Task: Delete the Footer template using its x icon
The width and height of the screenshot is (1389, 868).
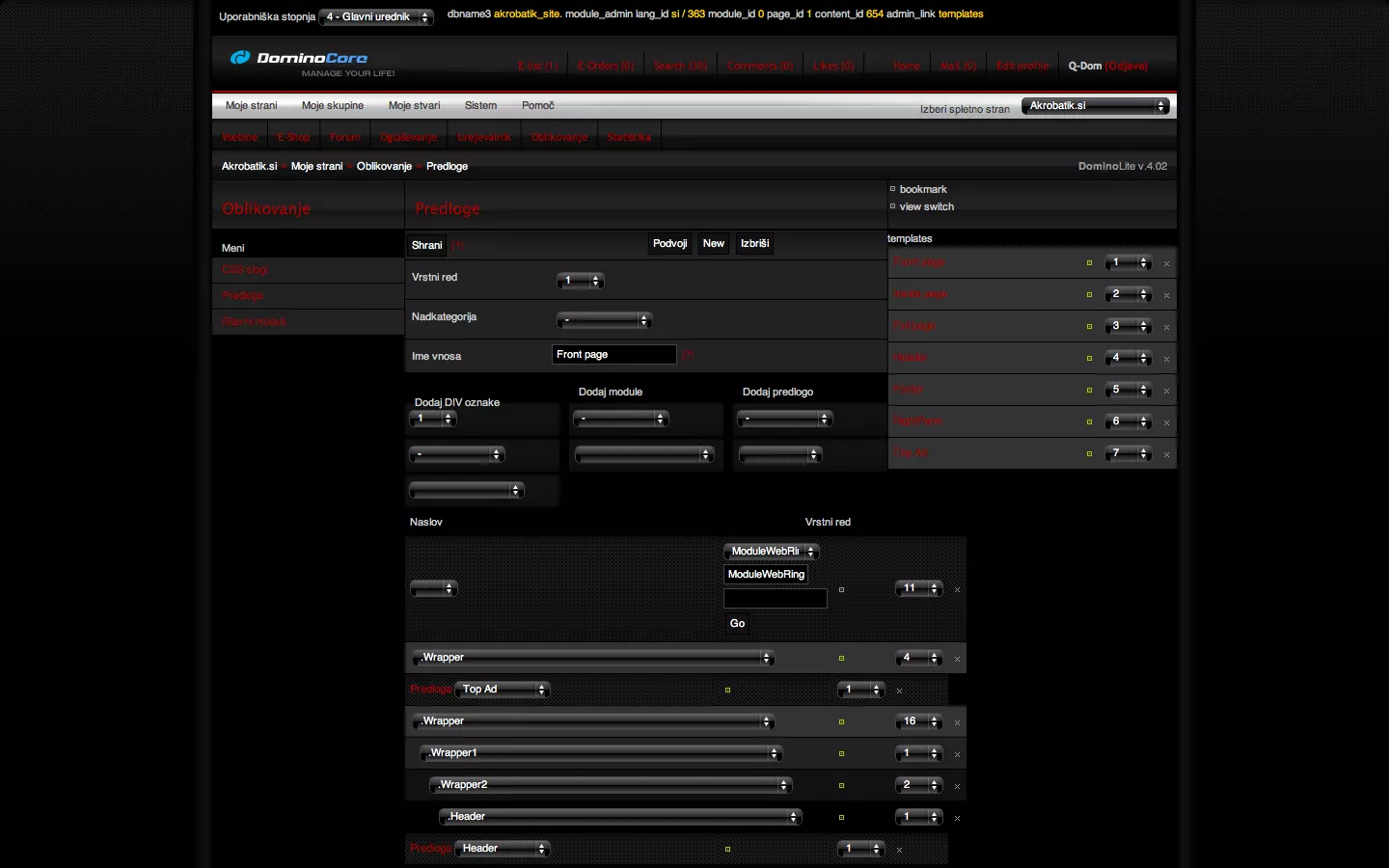Action: click(1166, 391)
